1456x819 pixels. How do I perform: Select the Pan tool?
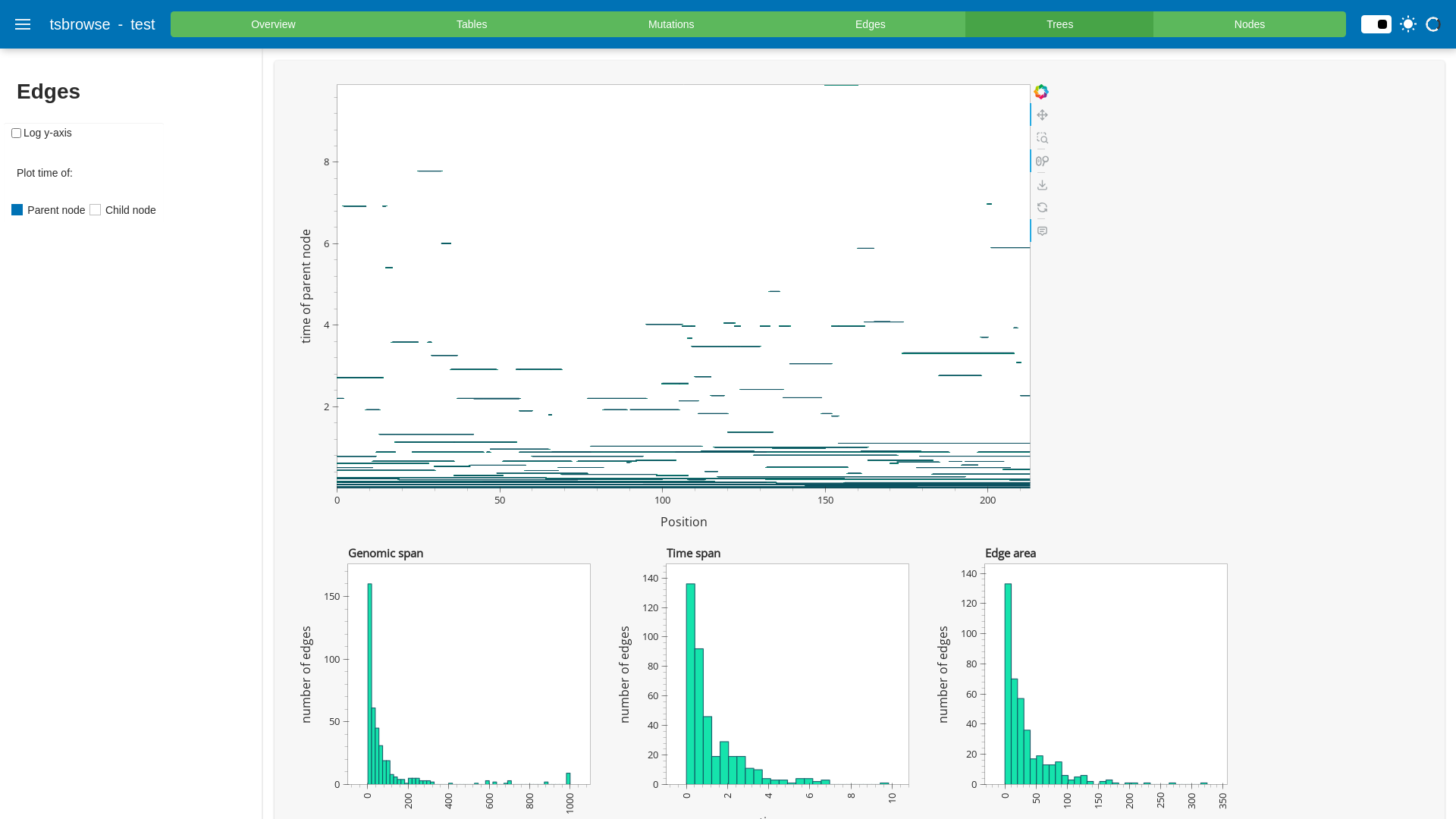(x=1042, y=115)
